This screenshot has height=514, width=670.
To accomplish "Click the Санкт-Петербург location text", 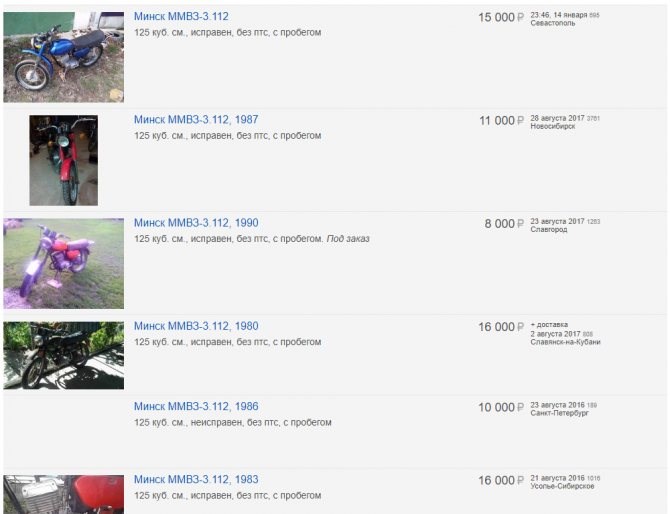I will click(x=560, y=413).
